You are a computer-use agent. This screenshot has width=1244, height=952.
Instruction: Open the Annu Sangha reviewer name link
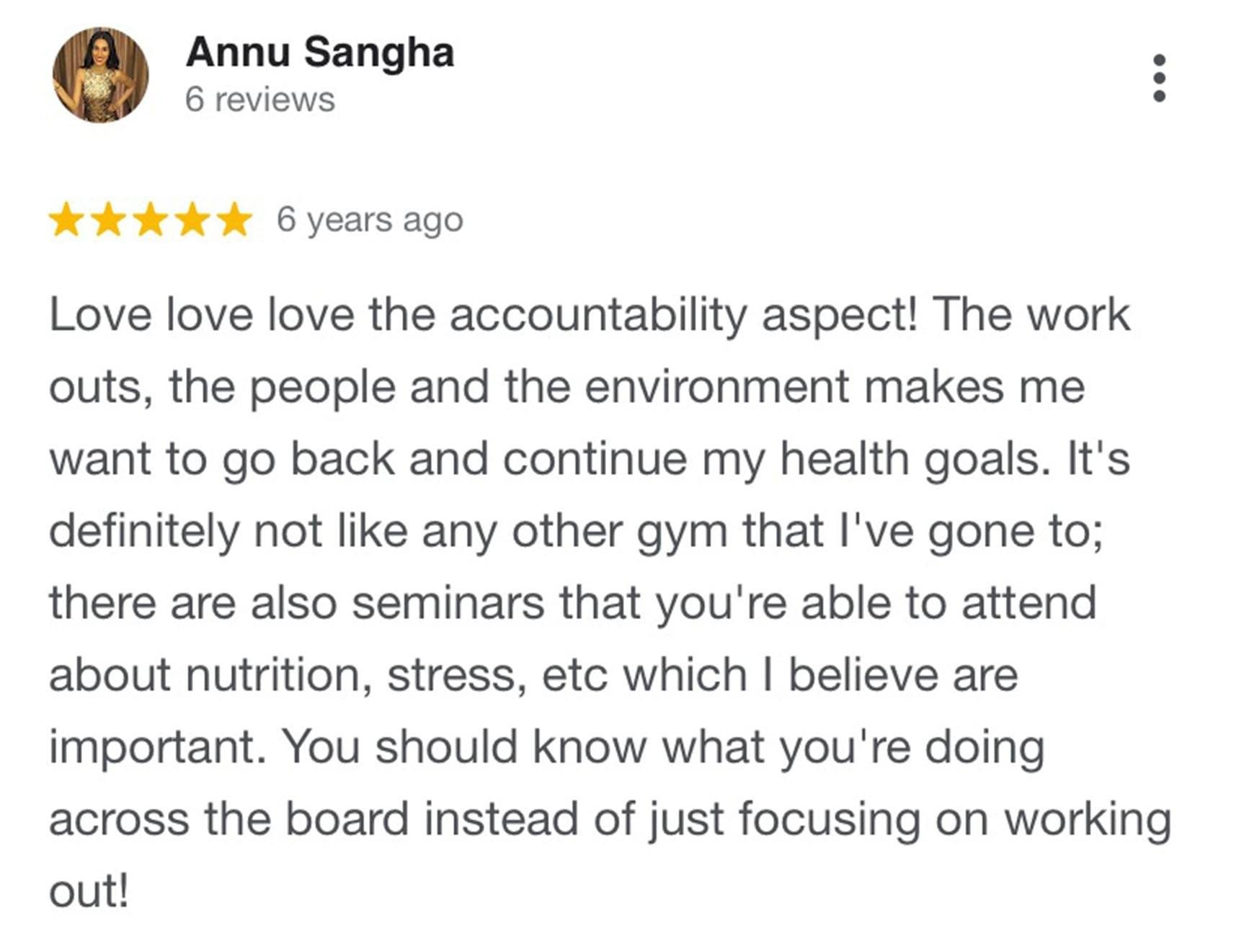[x=320, y=52]
